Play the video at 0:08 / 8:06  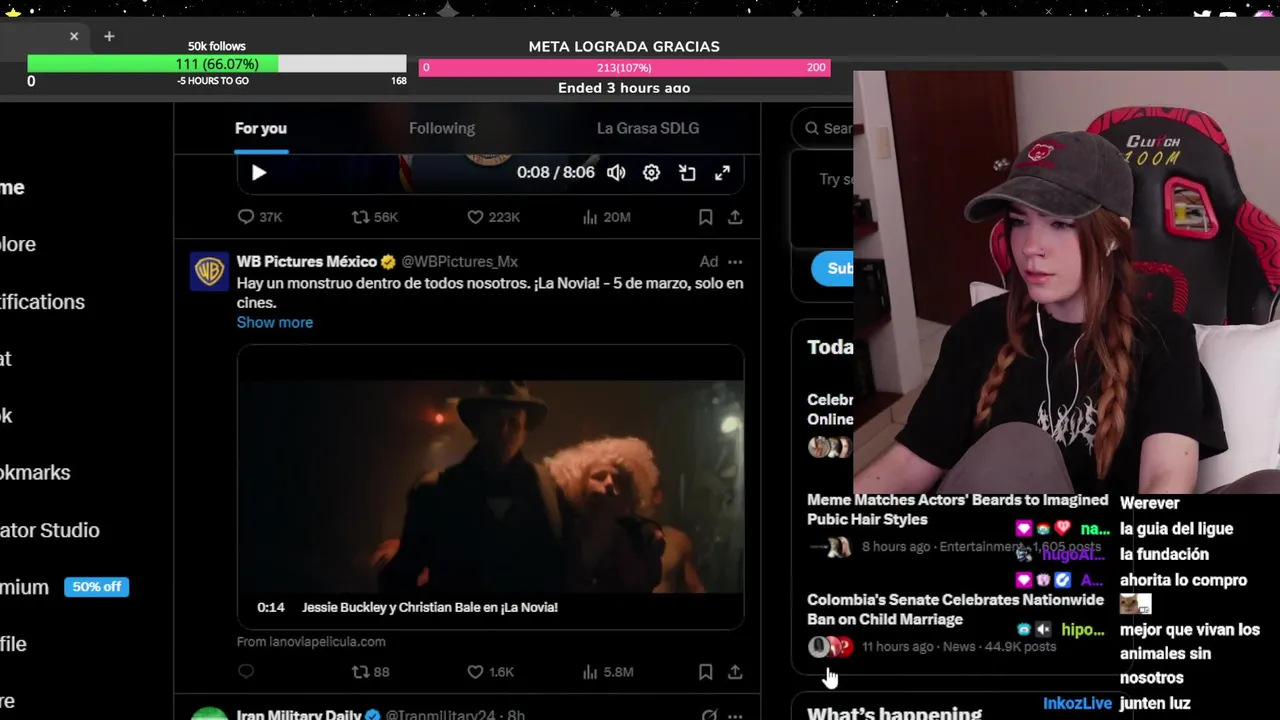tap(258, 173)
